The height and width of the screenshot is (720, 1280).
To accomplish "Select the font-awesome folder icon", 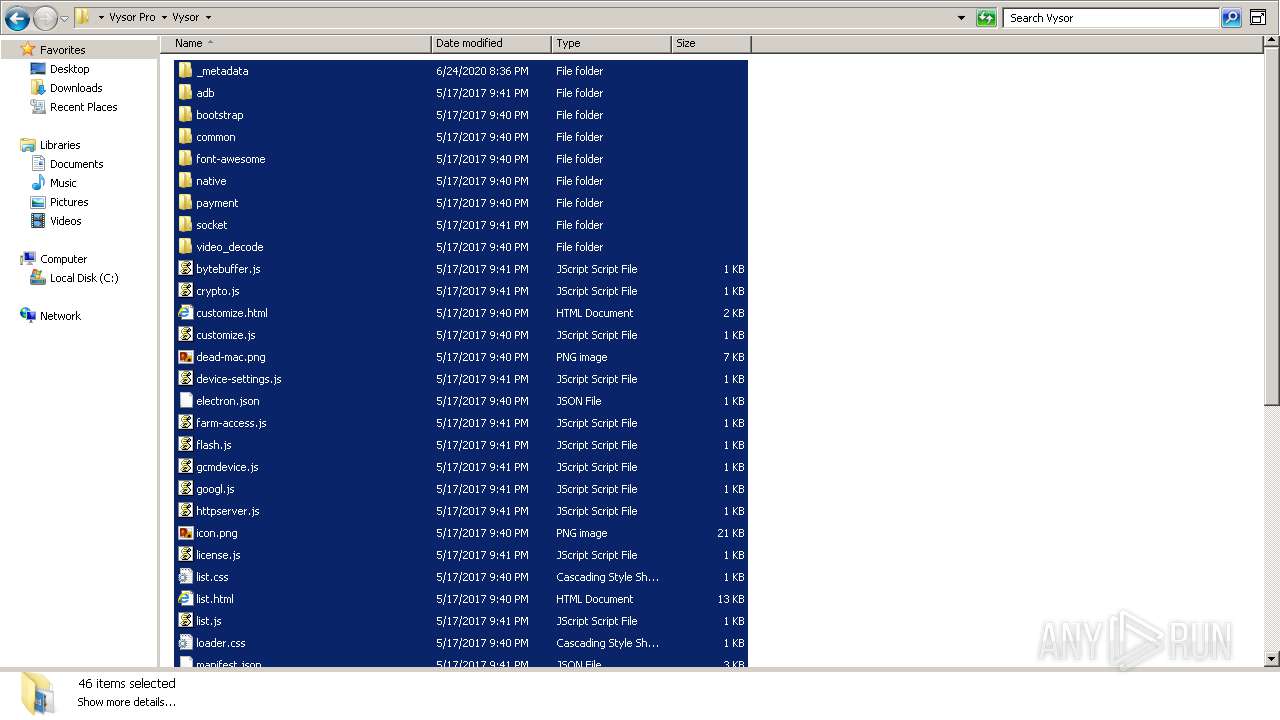I will tap(185, 159).
